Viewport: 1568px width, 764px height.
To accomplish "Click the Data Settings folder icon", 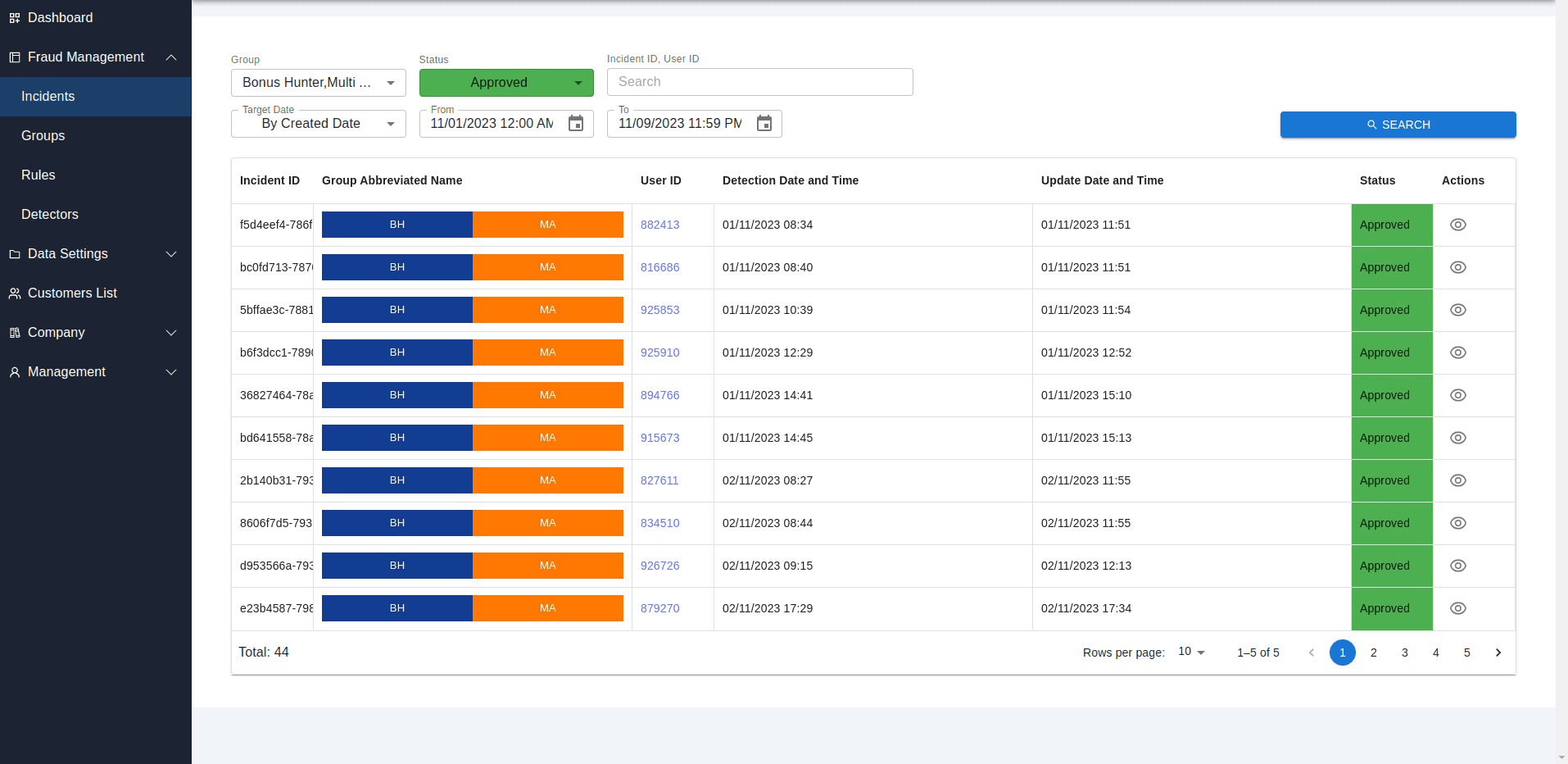I will pyautogui.click(x=15, y=254).
